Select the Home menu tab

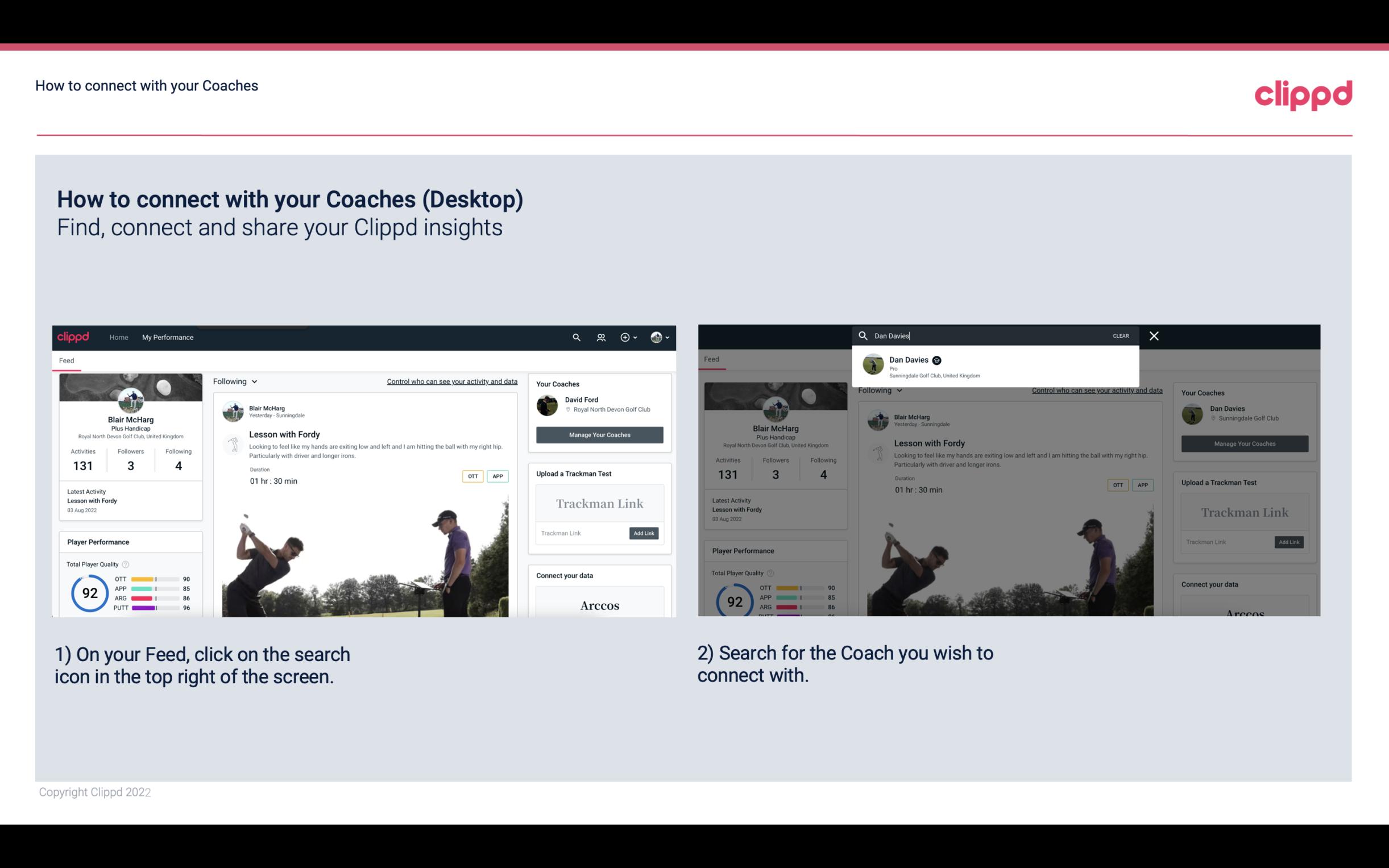point(118,337)
